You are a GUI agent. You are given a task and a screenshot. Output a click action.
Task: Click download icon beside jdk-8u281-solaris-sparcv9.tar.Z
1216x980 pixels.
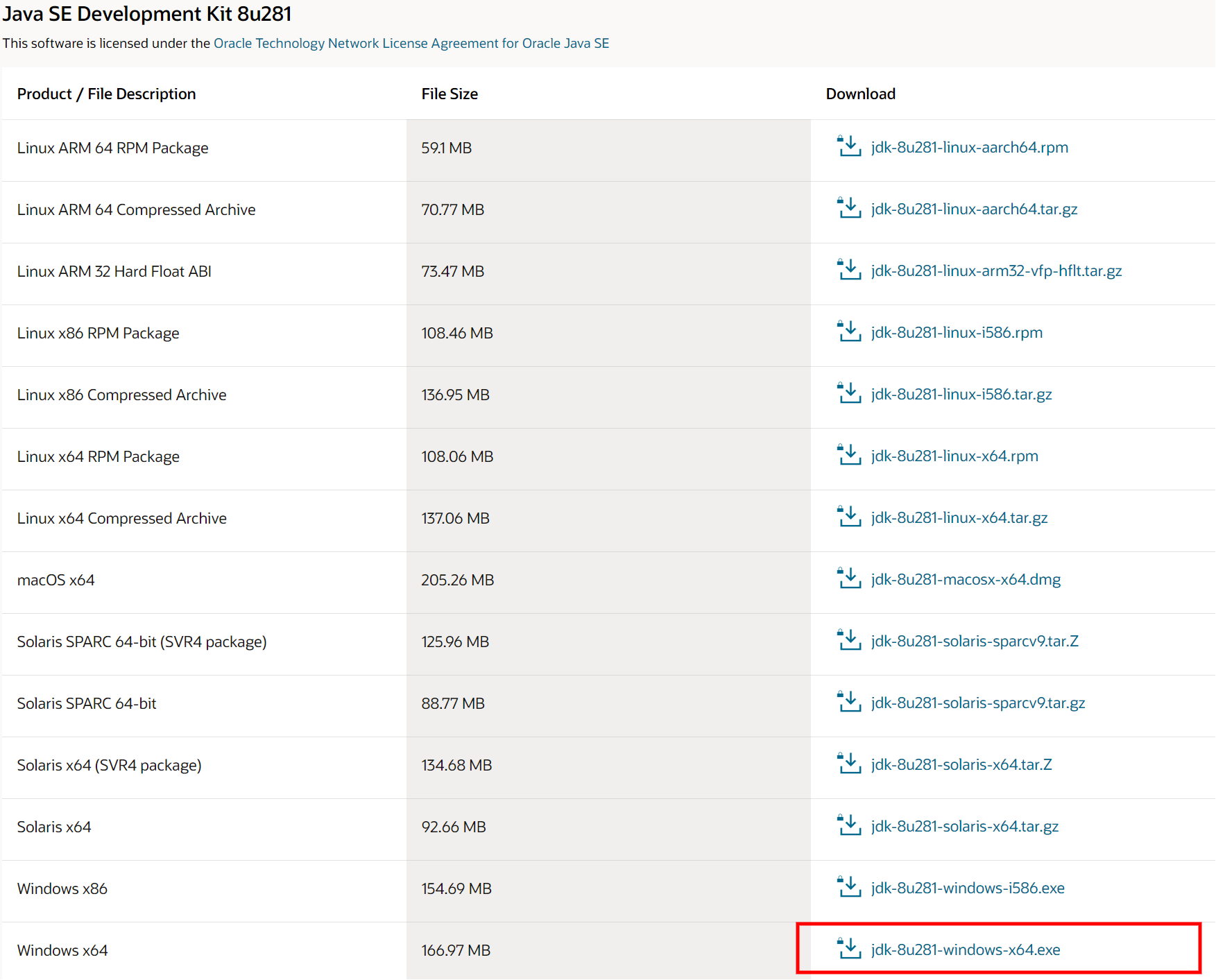[849, 640]
